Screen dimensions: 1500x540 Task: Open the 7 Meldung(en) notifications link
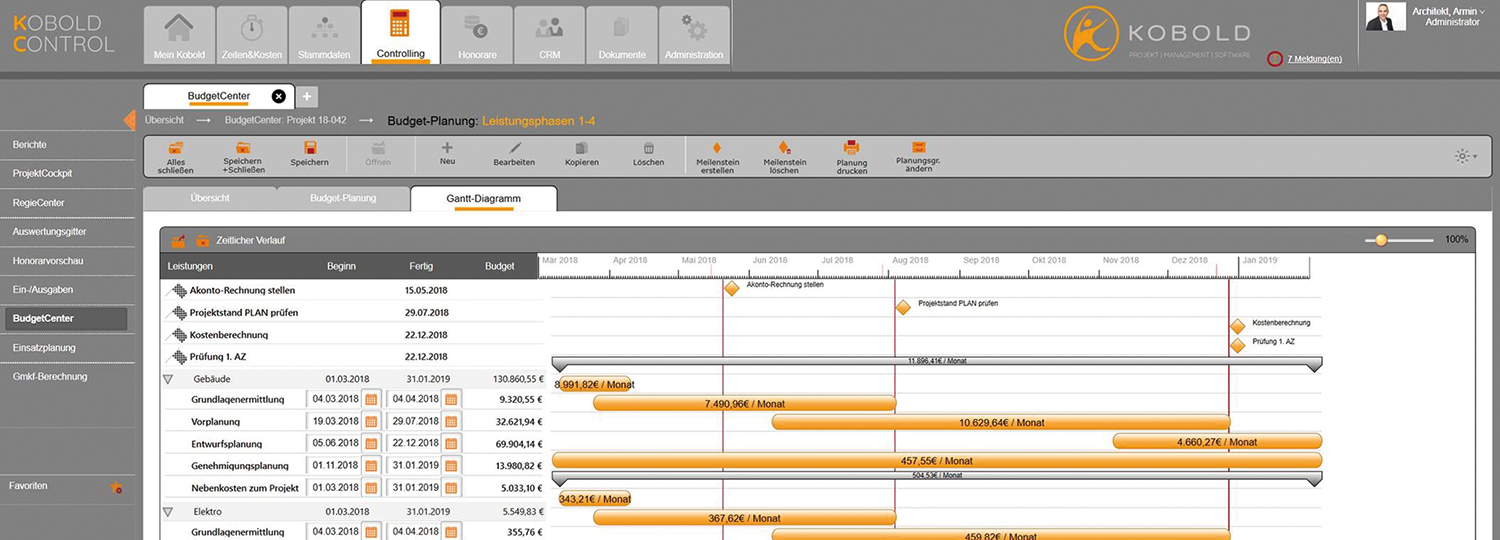[x=1314, y=59]
